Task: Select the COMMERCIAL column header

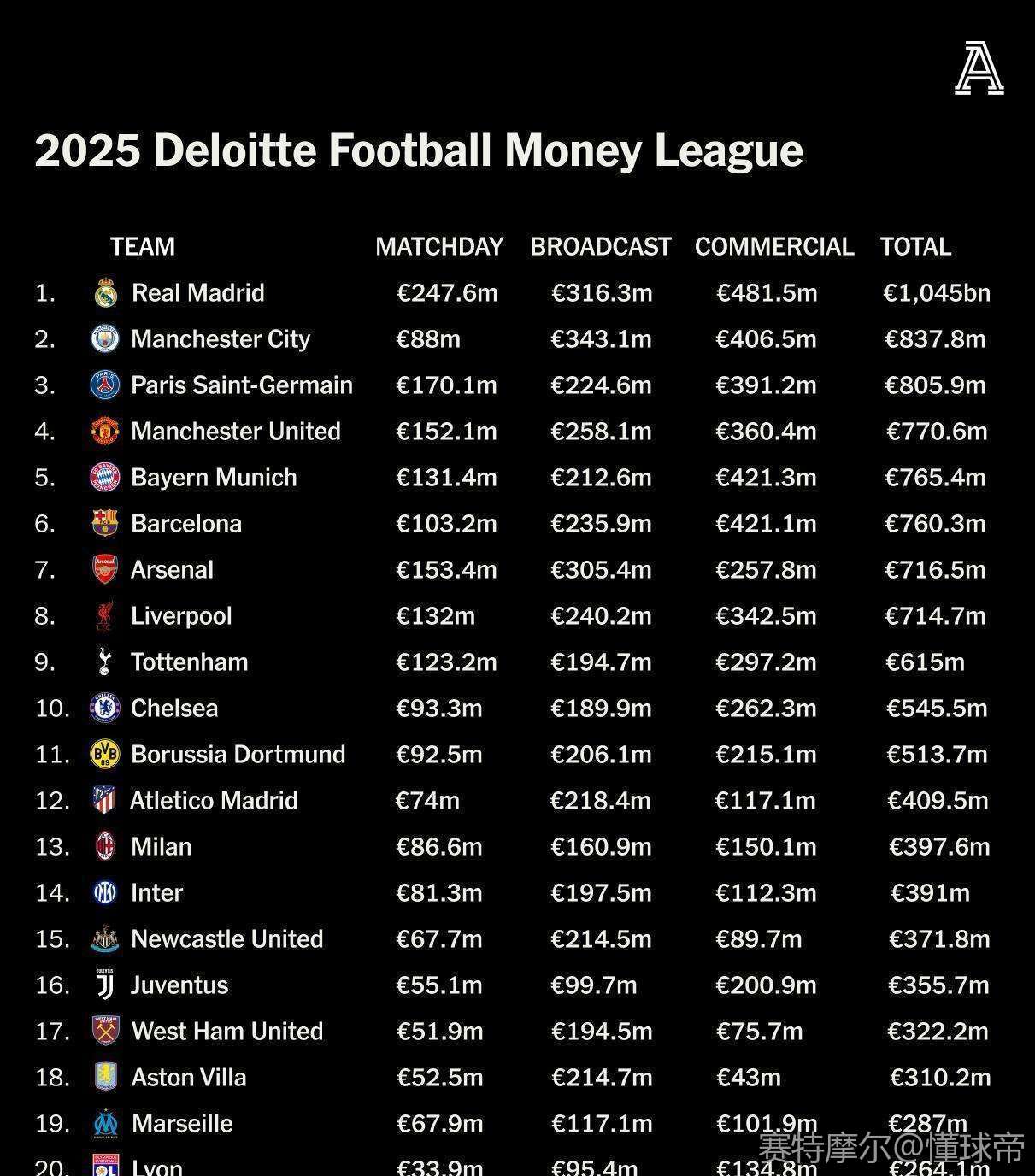Action: coord(774,247)
